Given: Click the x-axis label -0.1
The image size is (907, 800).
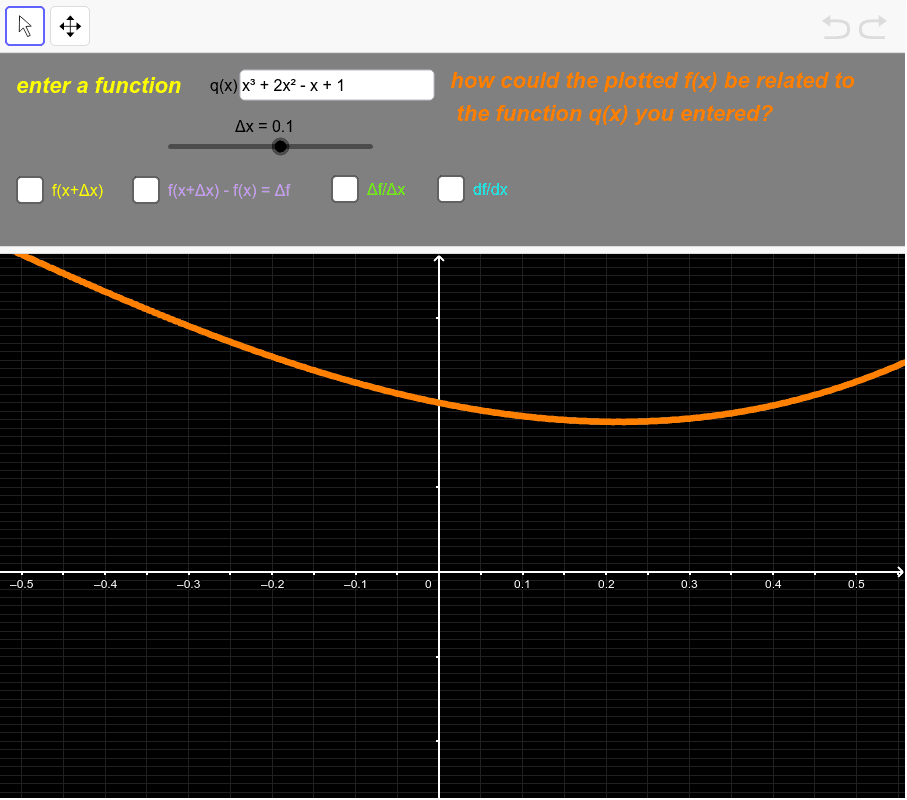Looking at the screenshot, I should 355,584.
